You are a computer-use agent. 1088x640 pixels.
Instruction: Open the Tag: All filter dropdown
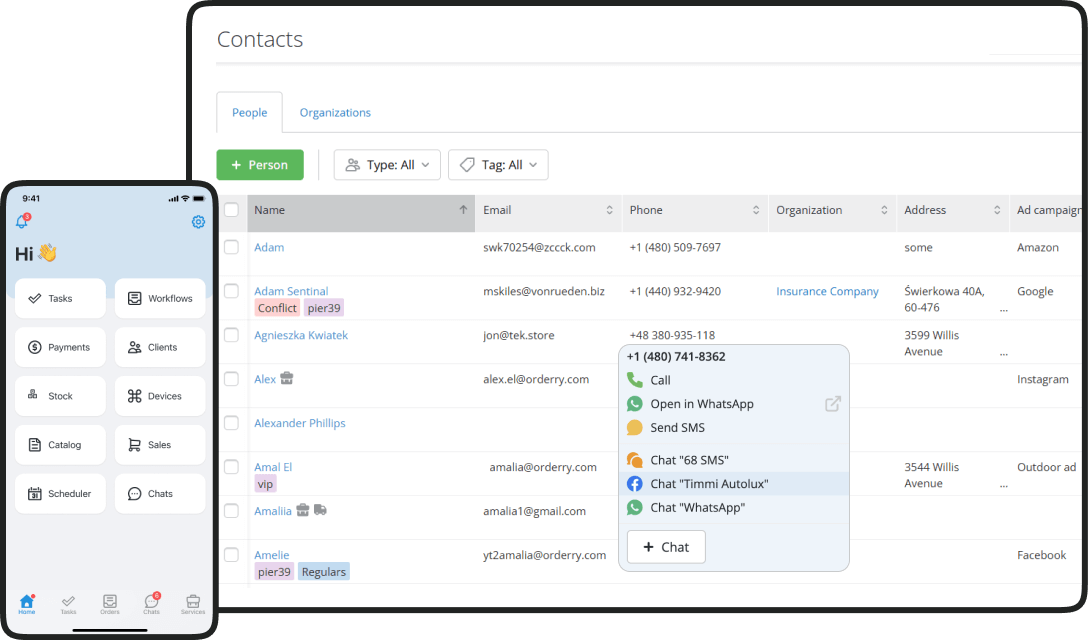tap(498, 165)
